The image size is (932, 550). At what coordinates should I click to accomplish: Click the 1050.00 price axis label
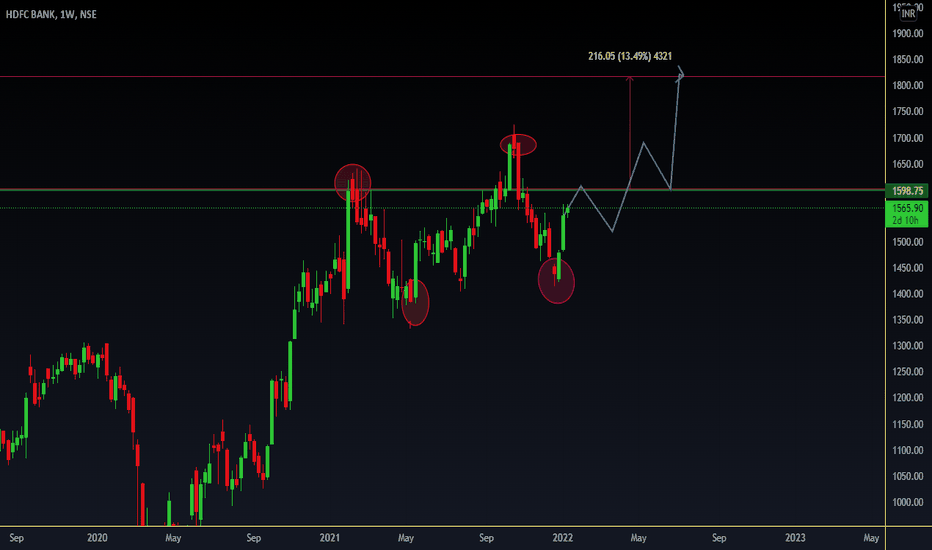908,476
